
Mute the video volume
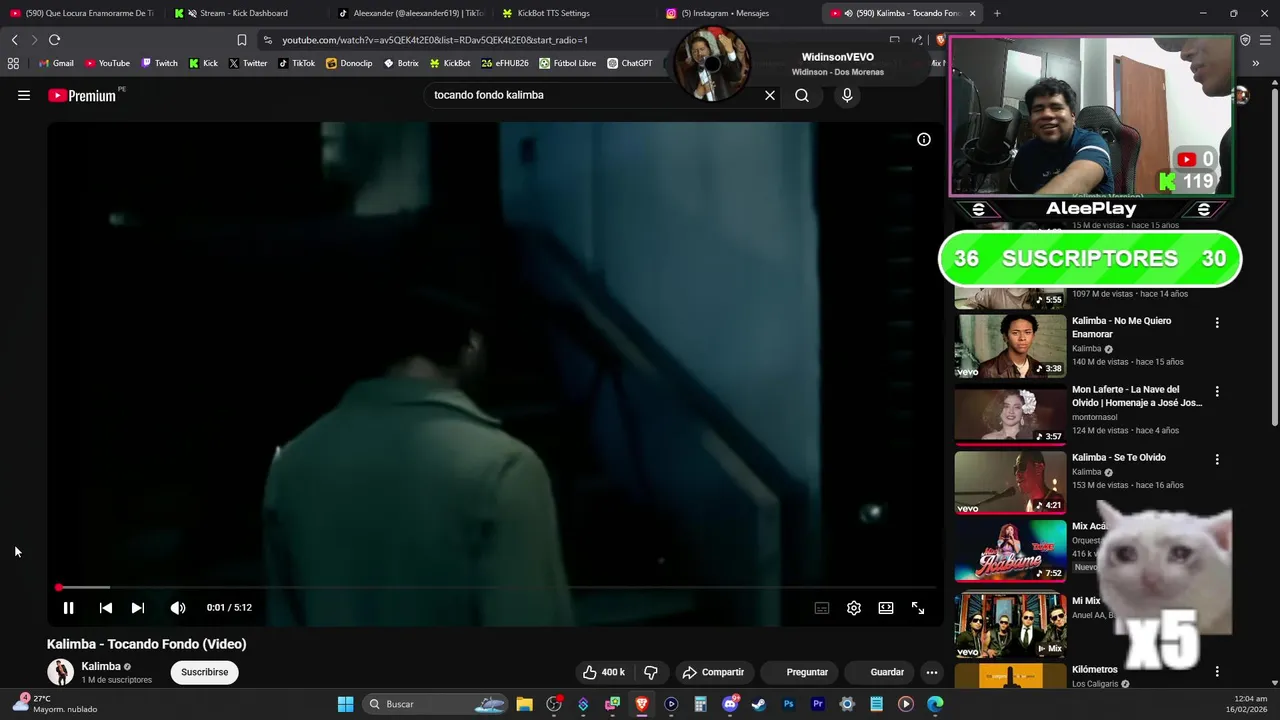click(x=178, y=607)
